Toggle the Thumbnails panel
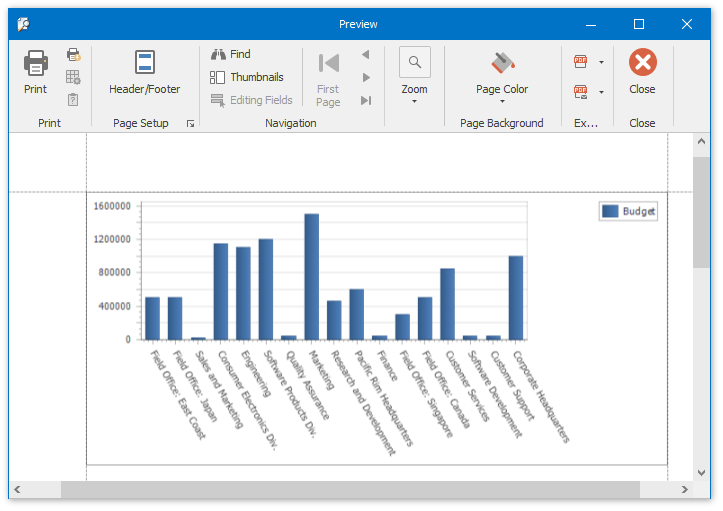This screenshot has height=511, width=723. 246,77
